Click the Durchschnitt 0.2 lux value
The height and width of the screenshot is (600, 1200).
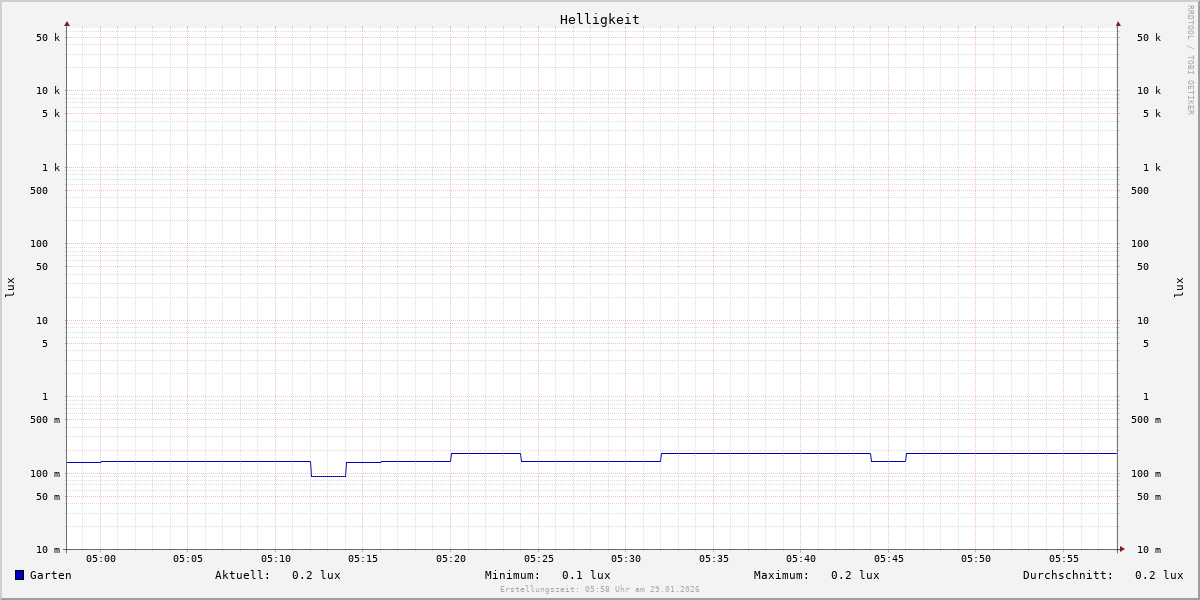(x=1159, y=575)
